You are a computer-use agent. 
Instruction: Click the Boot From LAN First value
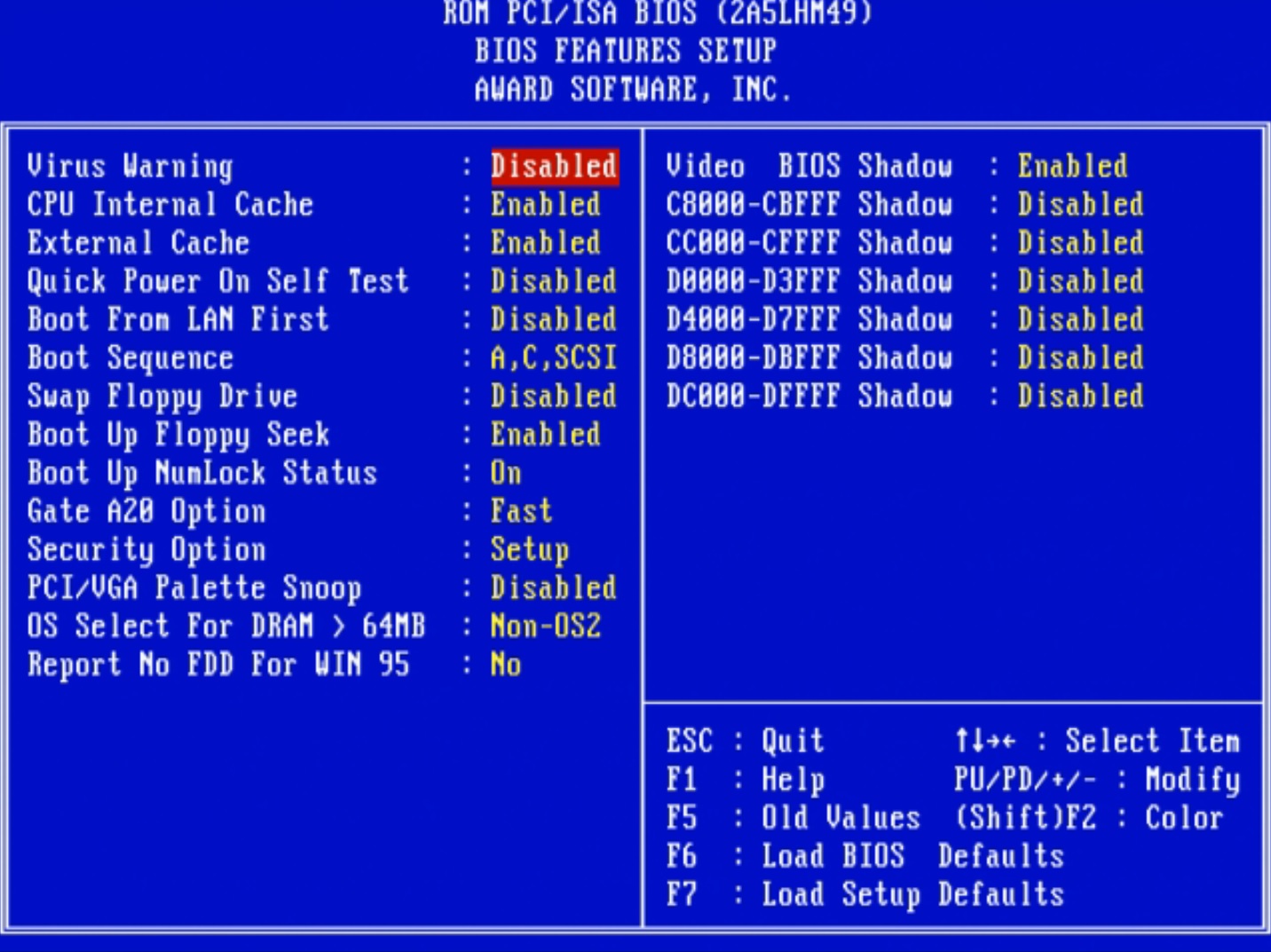click(x=554, y=319)
